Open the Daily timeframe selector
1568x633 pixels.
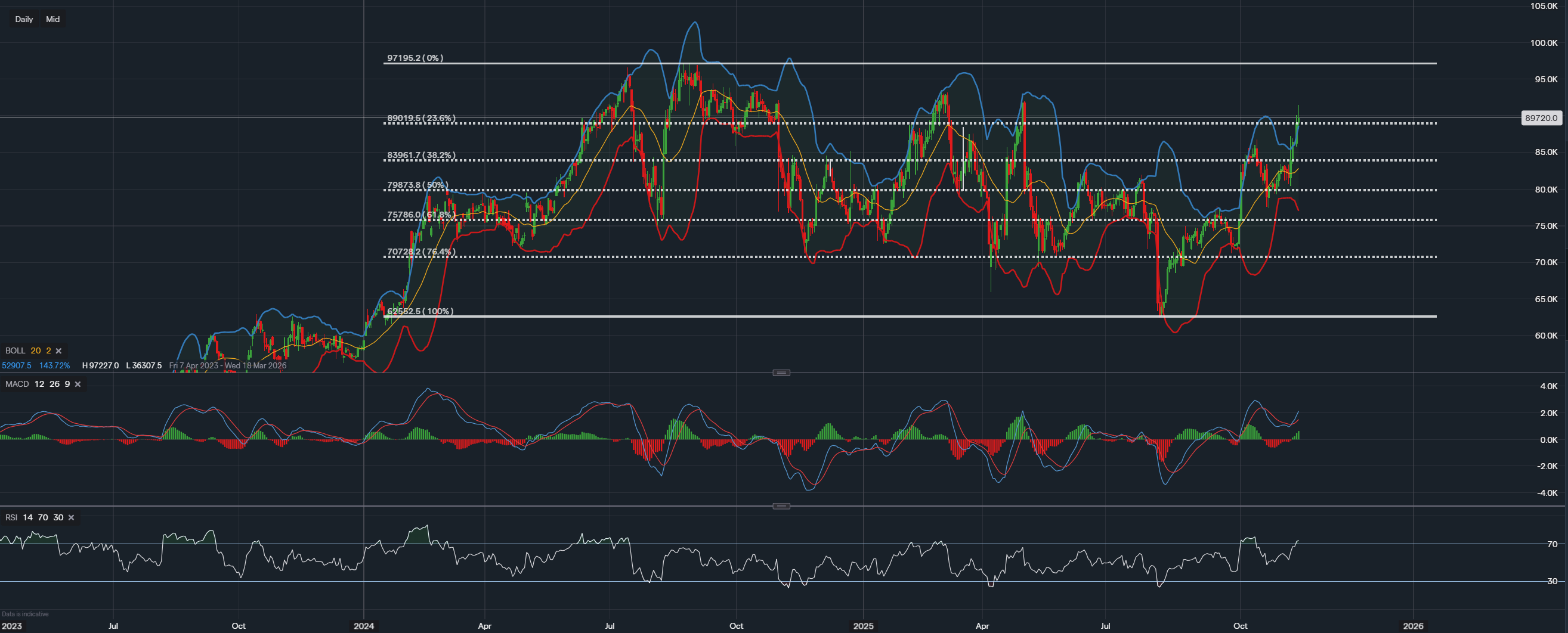click(x=24, y=19)
